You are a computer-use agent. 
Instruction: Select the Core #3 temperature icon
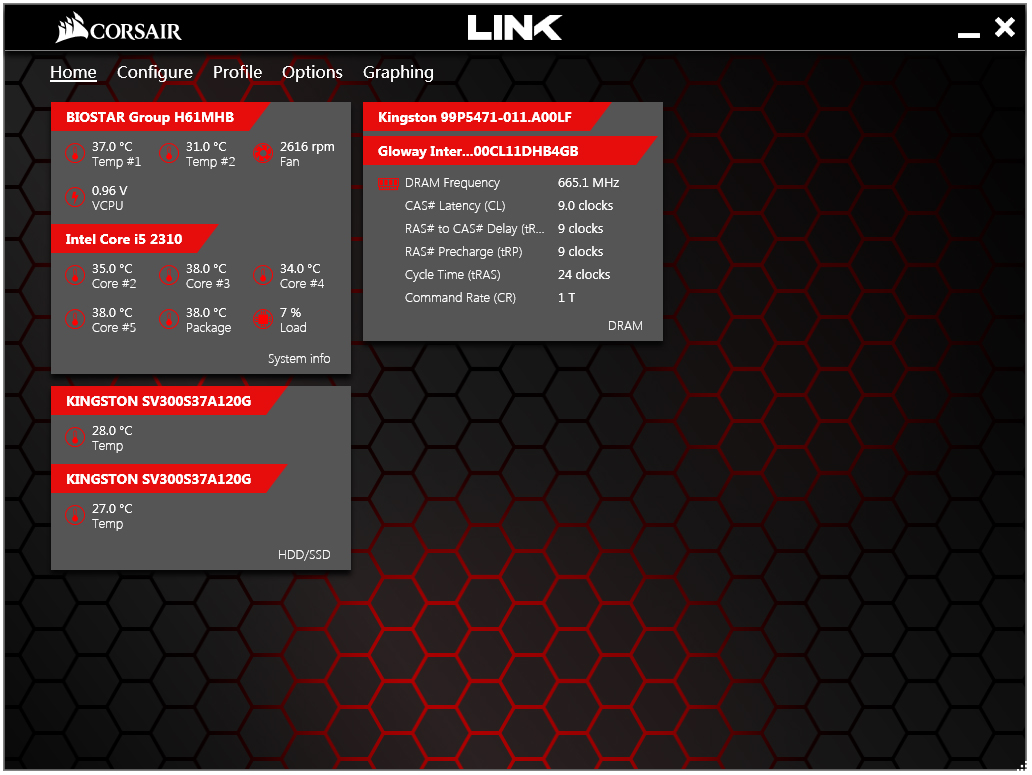point(169,274)
